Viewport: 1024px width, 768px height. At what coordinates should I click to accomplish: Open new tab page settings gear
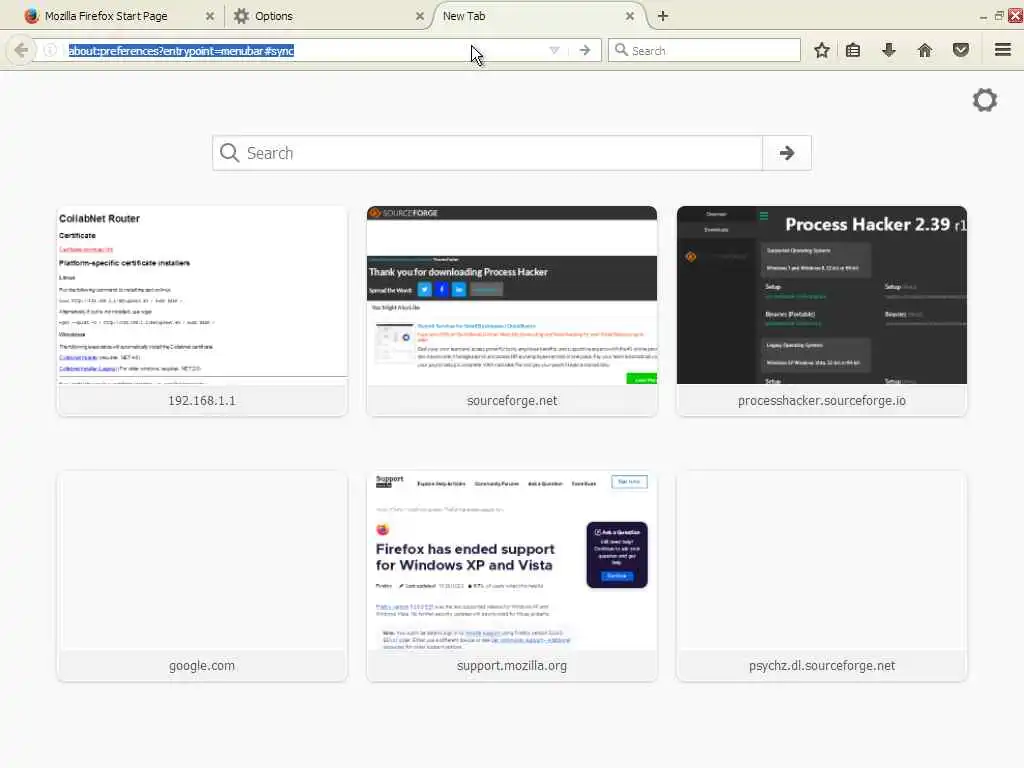[x=985, y=100]
